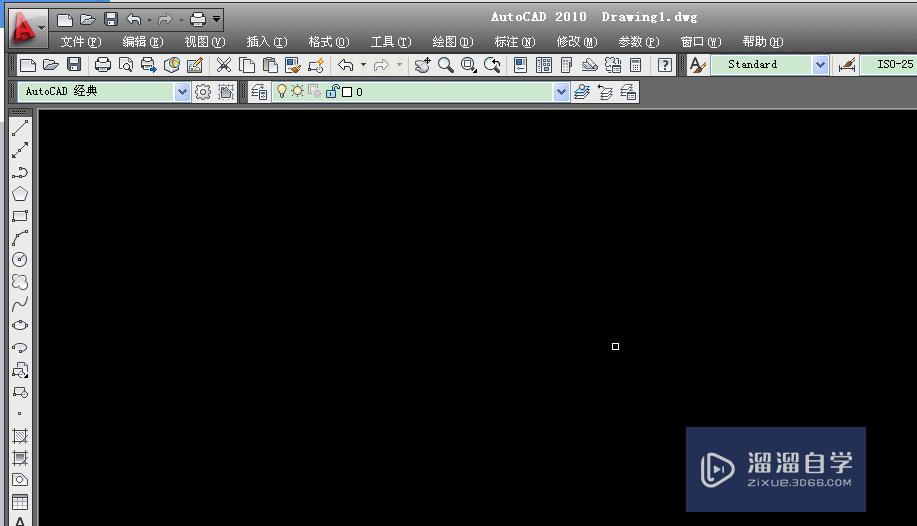Screen dimensions: 917x526
Task: Expand the AutoCAD 经典 workspace dropdown
Action: (182, 92)
